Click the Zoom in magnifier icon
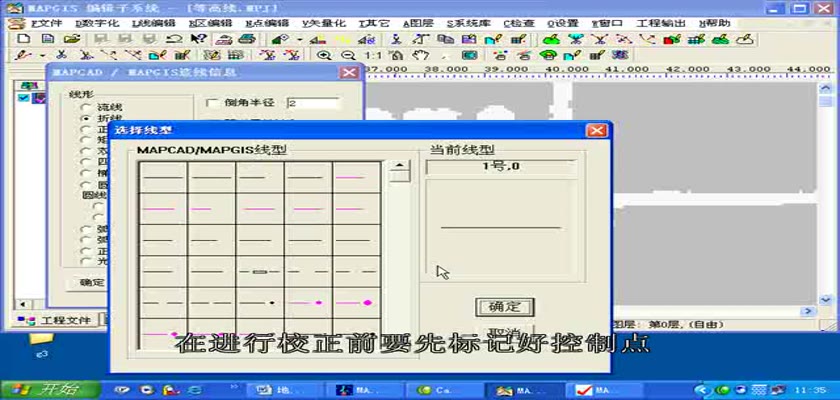Image resolution: width=840 pixels, height=400 pixels. point(324,55)
